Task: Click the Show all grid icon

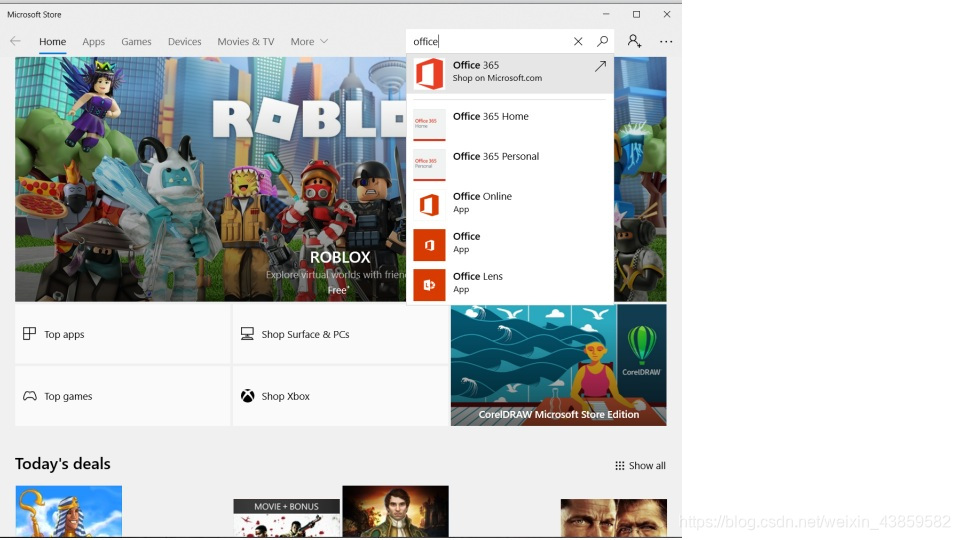Action: (x=620, y=465)
